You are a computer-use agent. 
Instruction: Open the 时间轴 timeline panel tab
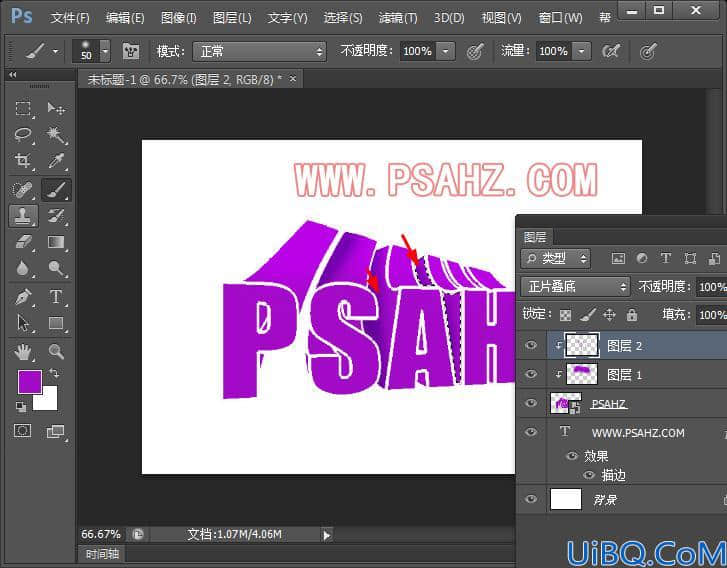tap(102, 554)
